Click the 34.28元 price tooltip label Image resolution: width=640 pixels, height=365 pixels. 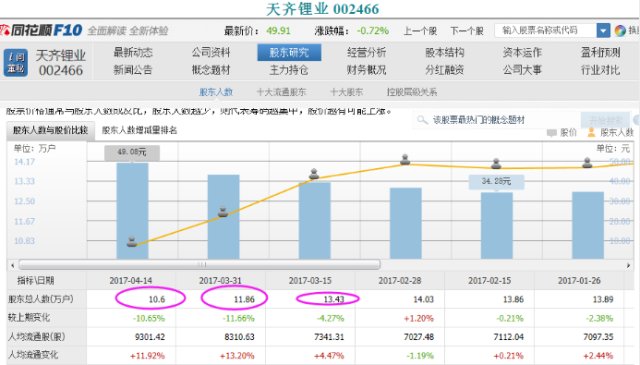496,181
